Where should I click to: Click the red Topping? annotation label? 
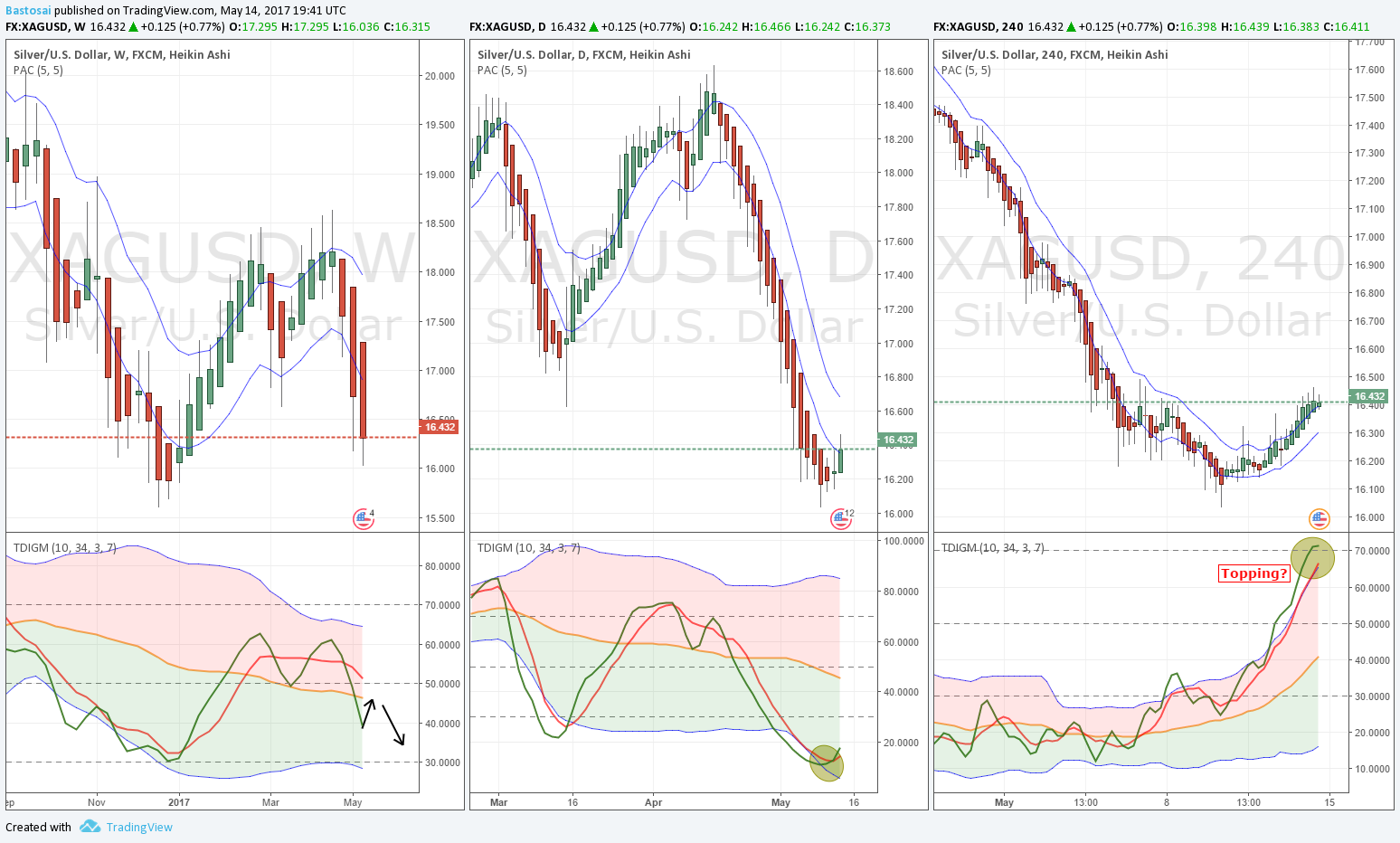(x=1253, y=573)
